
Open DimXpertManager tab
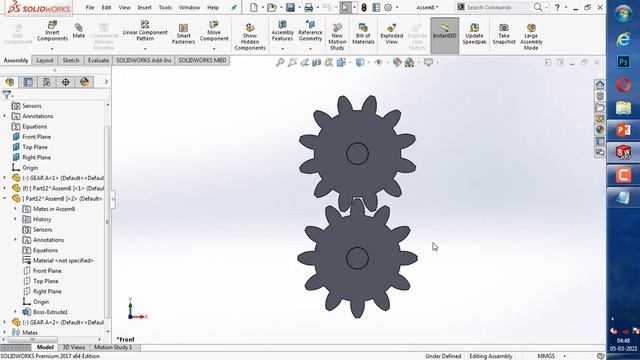66,82
